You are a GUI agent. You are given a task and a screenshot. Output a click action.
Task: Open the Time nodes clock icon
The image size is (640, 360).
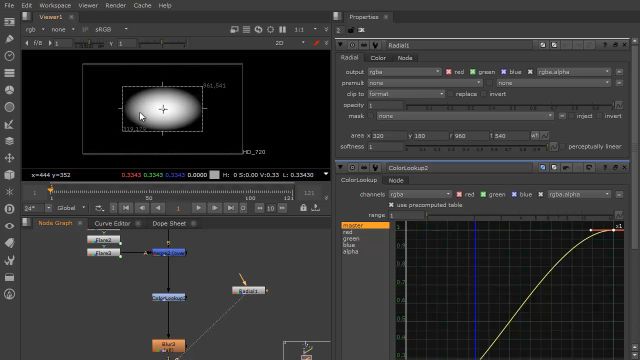pyautogui.click(x=9, y=56)
